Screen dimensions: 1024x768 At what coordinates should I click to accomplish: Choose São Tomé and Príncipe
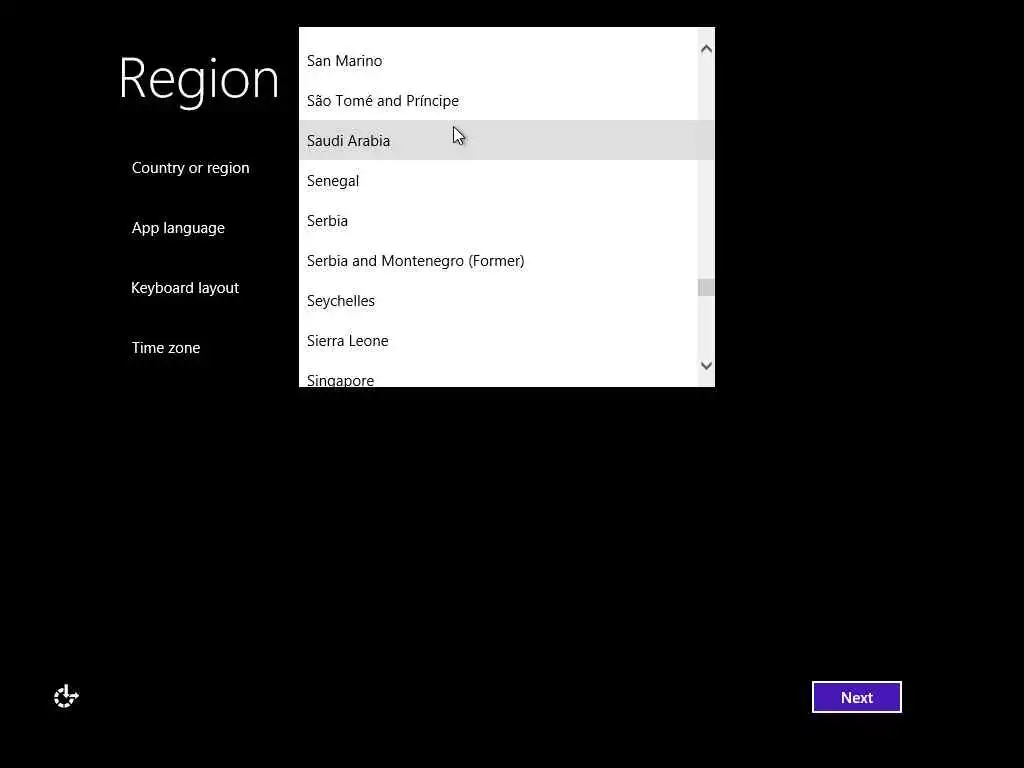(498, 101)
